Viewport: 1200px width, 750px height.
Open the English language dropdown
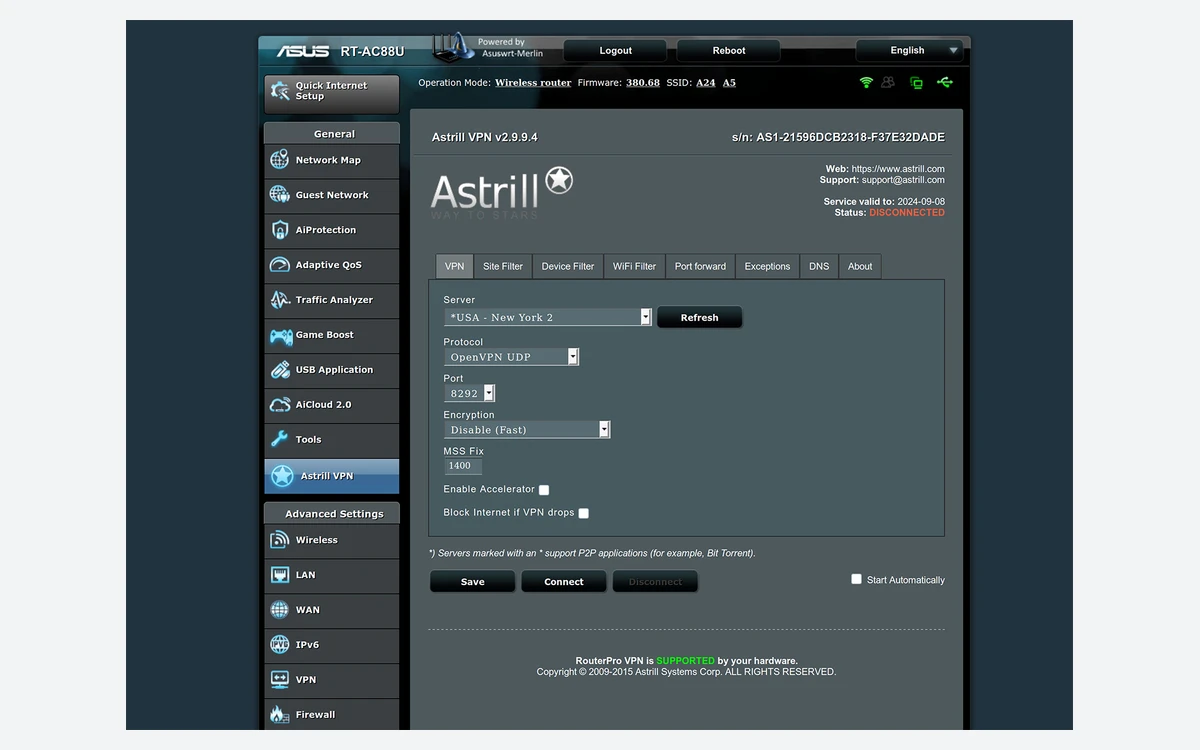[909, 50]
